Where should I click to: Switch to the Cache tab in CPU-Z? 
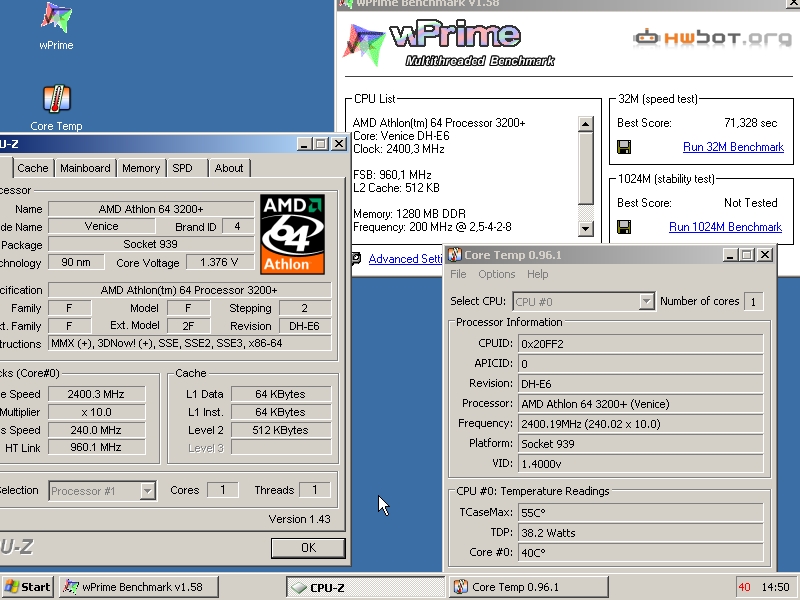(33, 168)
